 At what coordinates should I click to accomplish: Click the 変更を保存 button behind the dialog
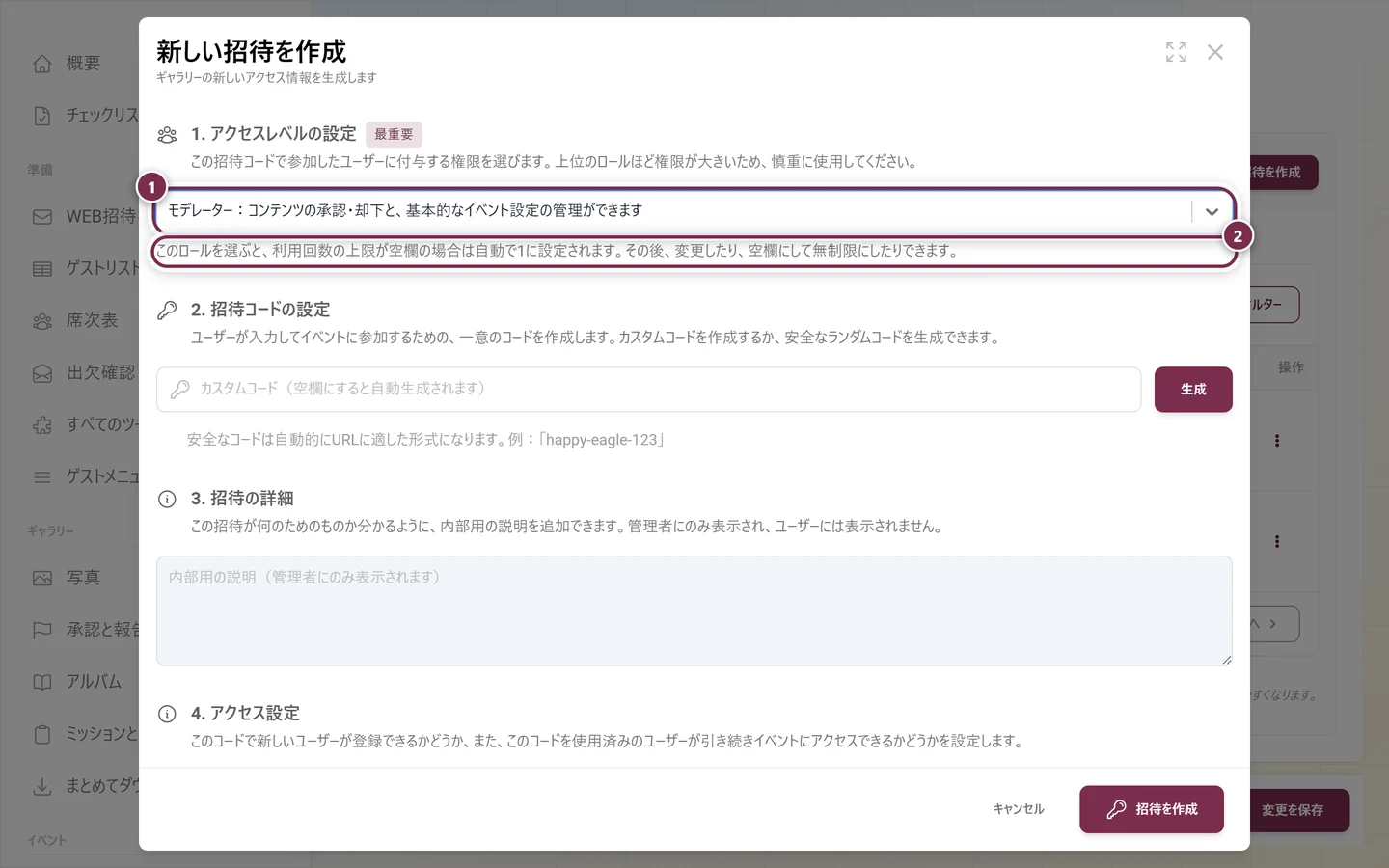pyautogui.click(x=1293, y=810)
